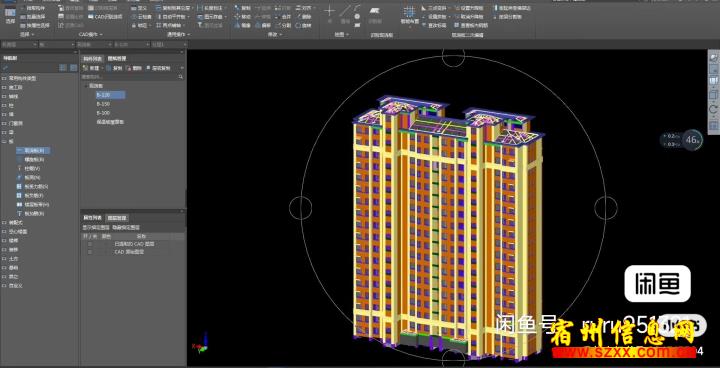
Task: Click 删除 in the 修改 group
Action: coord(304,17)
